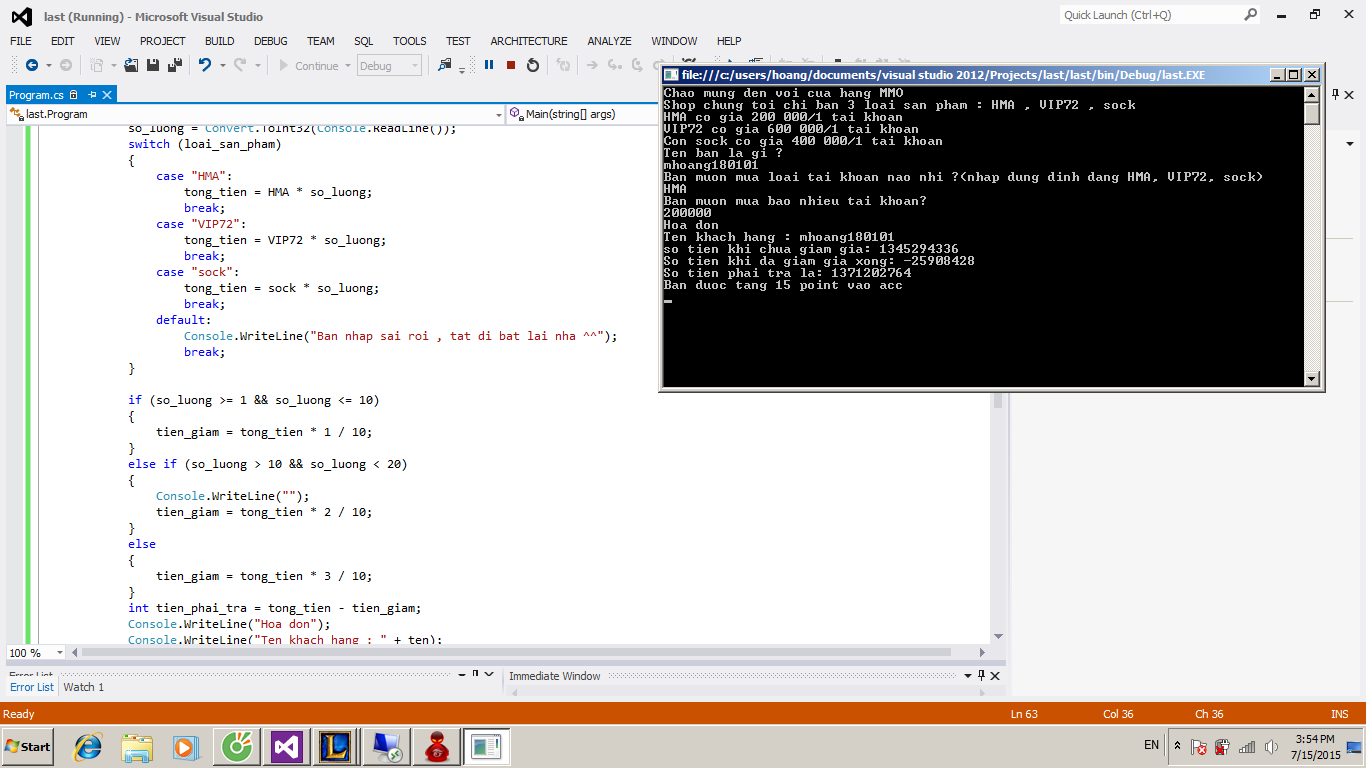1366x768 pixels.
Task: Open the DEBUG menu
Action: (270, 41)
